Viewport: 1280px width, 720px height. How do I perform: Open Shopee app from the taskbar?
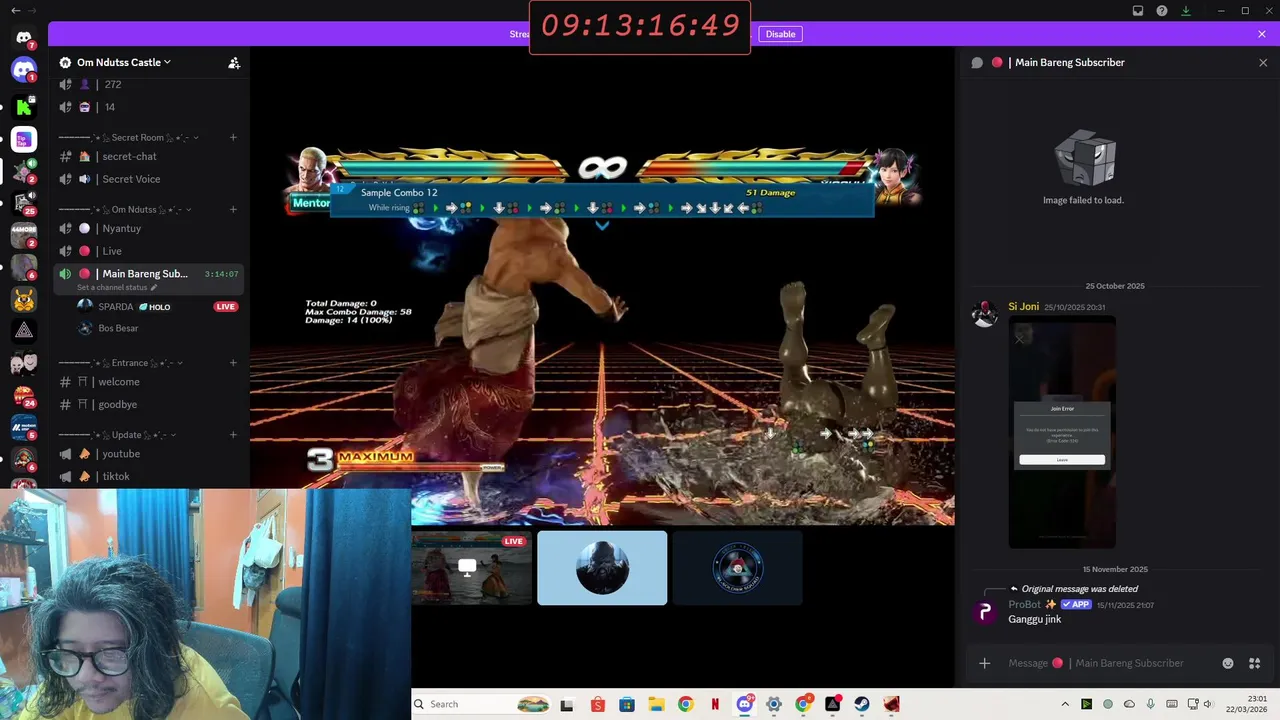point(598,704)
